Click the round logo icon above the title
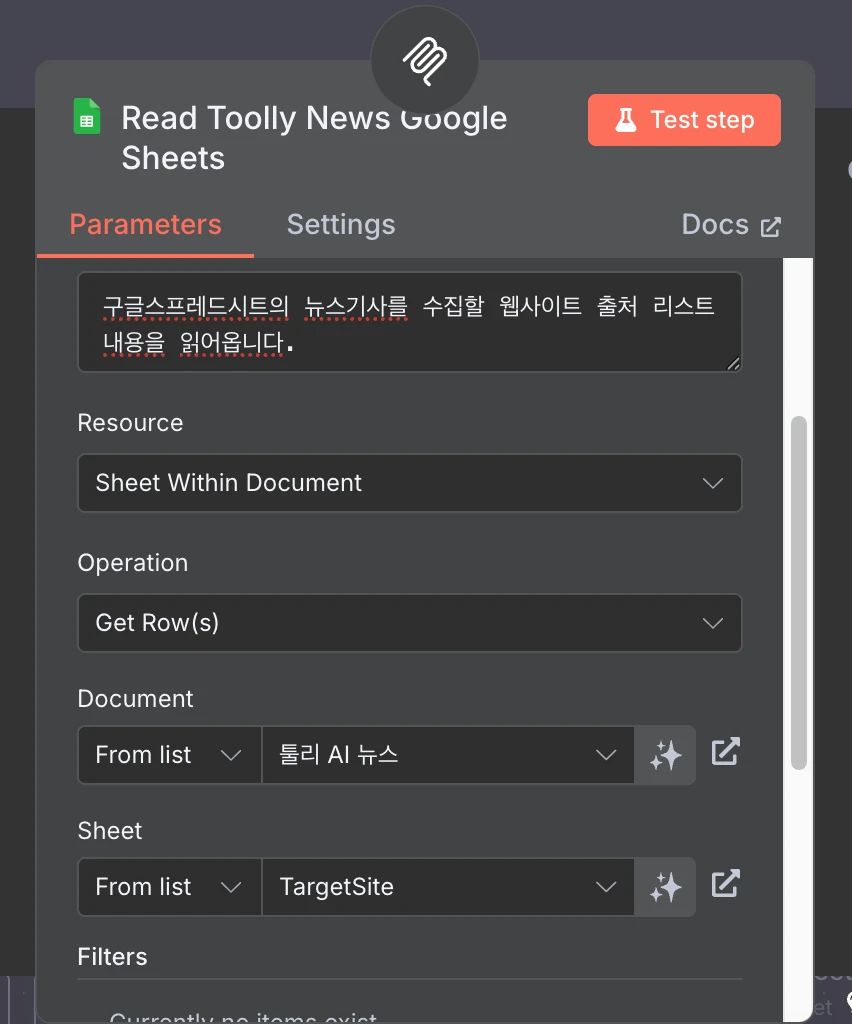The height and width of the screenshot is (1024, 852). (425, 61)
